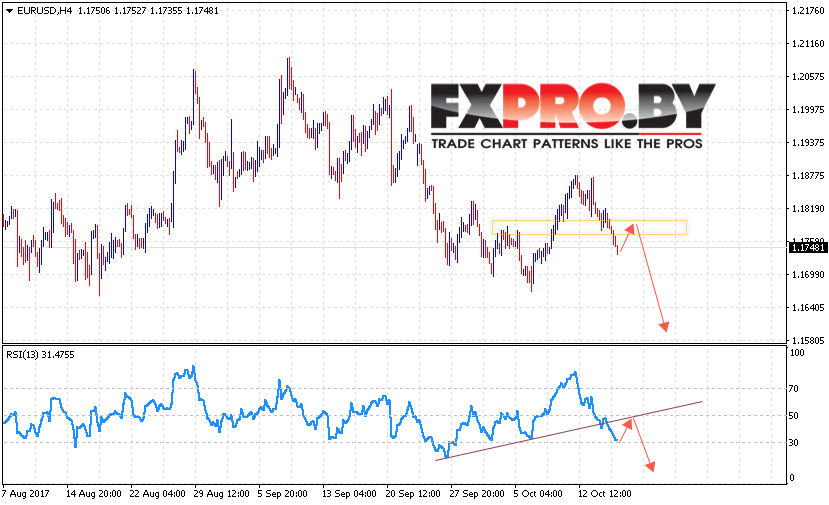The image size is (829, 505).
Task: Click the 1.21760 price axis label
Action: (808, 11)
